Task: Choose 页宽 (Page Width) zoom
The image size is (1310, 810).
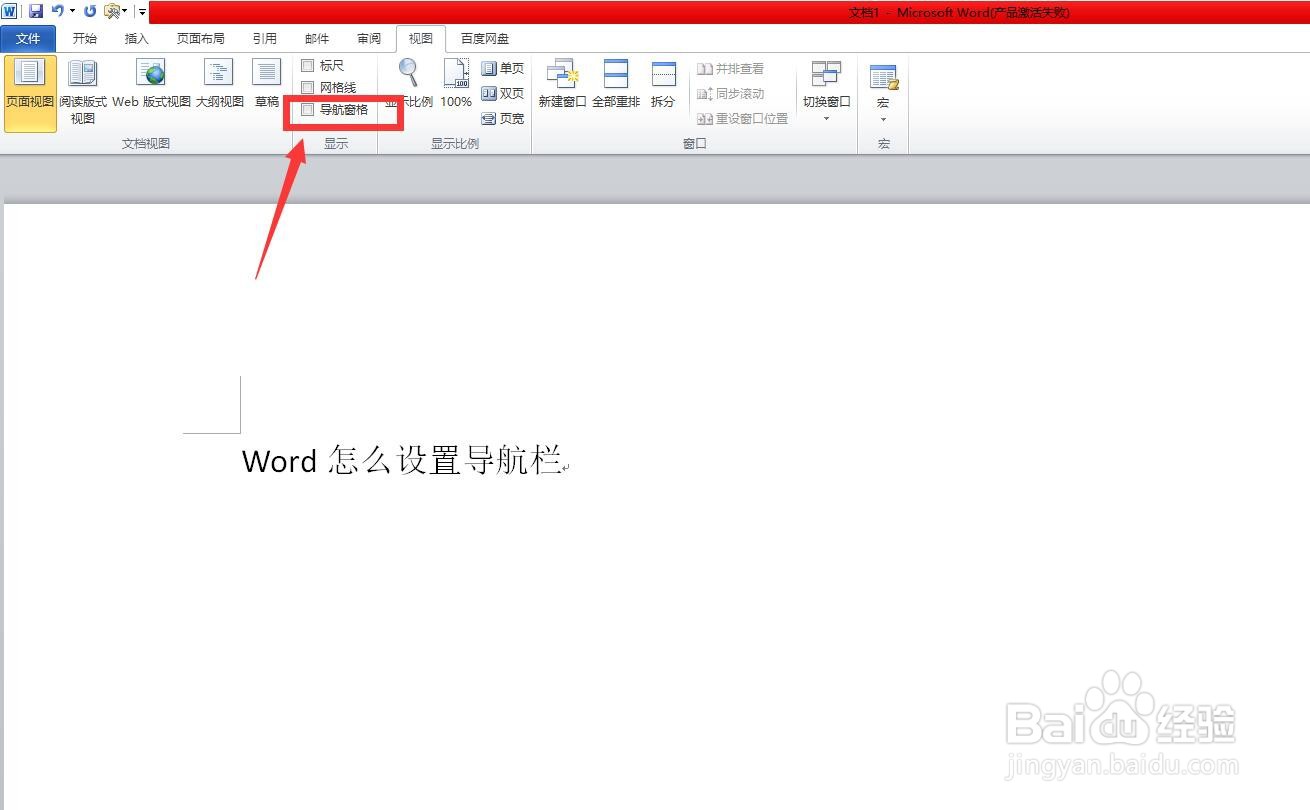Action: pos(502,118)
